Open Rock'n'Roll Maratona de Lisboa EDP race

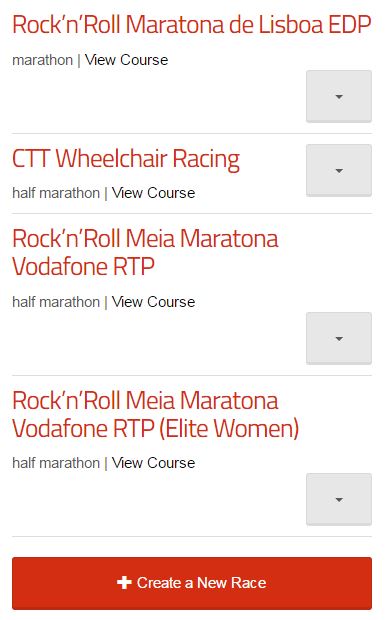coord(191,25)
